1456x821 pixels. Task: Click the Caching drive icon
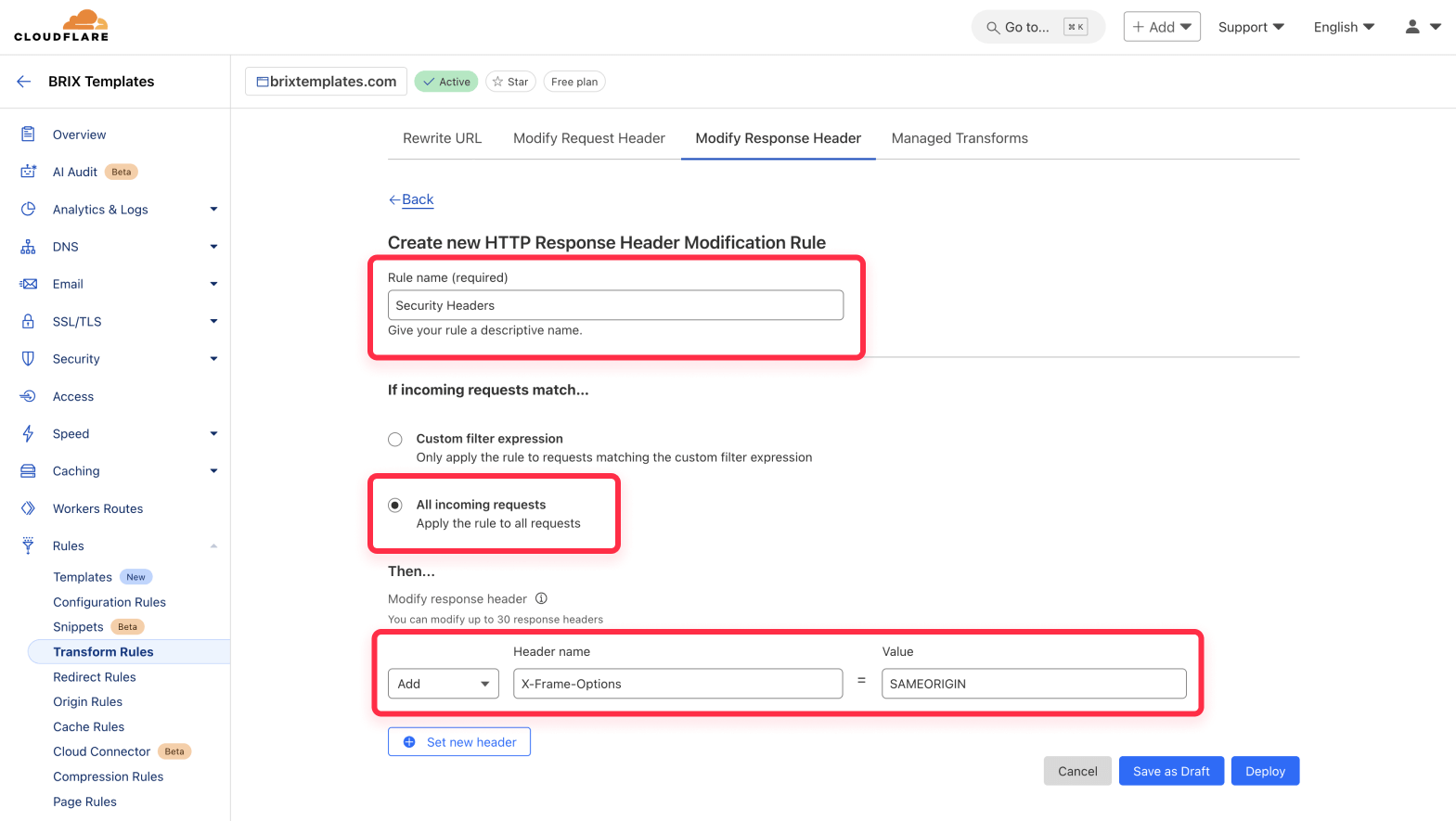click(28, 471)
